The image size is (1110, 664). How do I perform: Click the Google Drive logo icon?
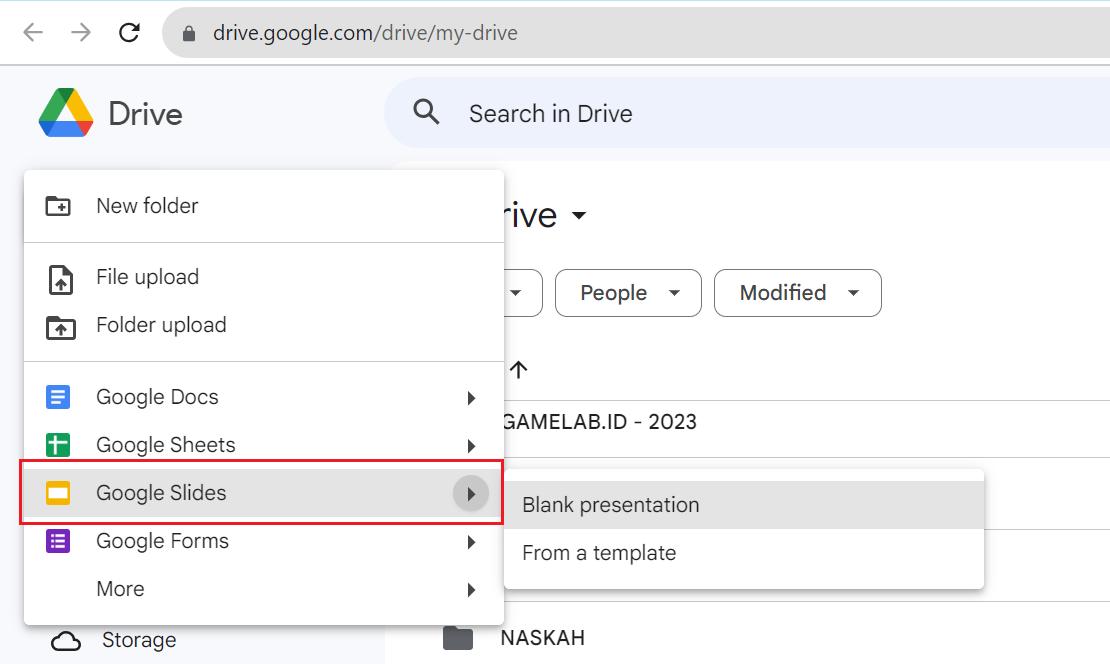tap(64, 113)
